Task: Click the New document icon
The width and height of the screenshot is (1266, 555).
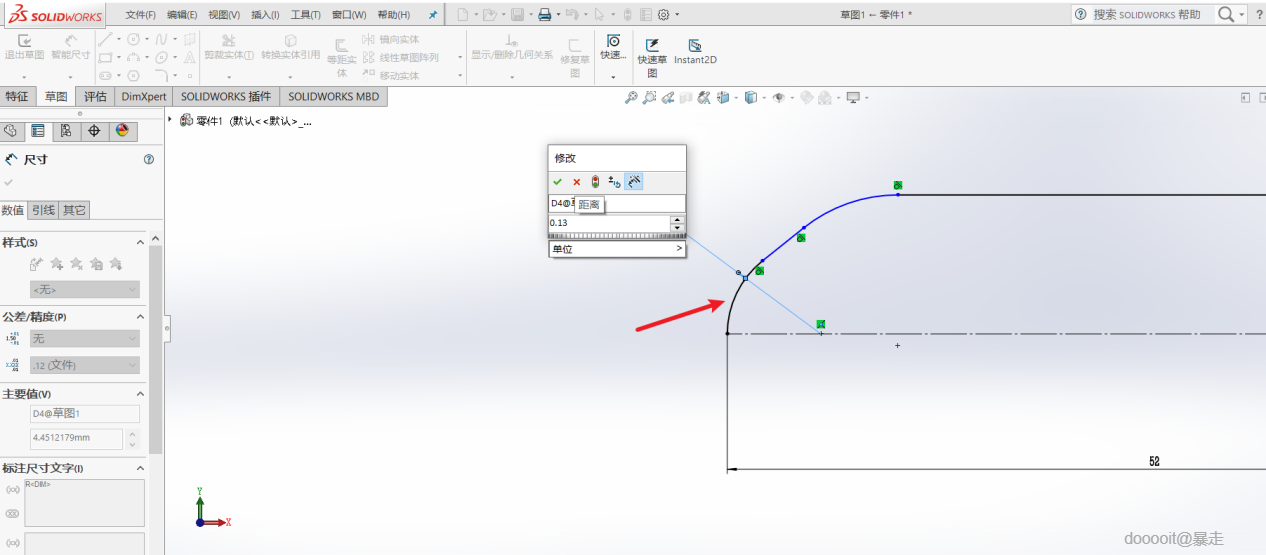Action: [462, 14]
